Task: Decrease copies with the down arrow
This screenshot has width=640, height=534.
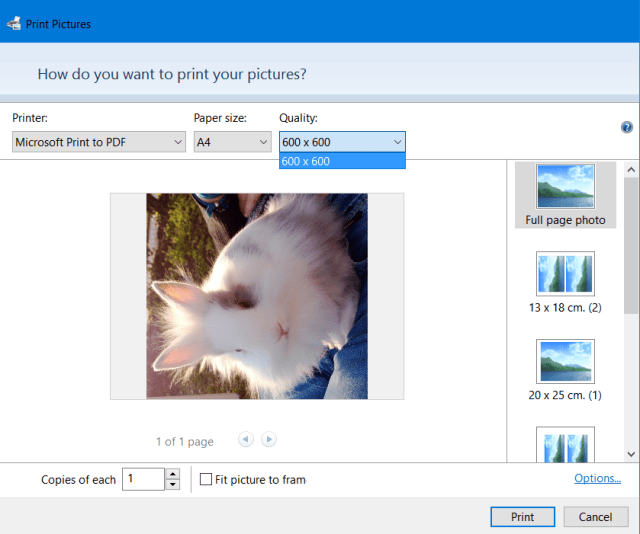Action: tap(173, 485)
